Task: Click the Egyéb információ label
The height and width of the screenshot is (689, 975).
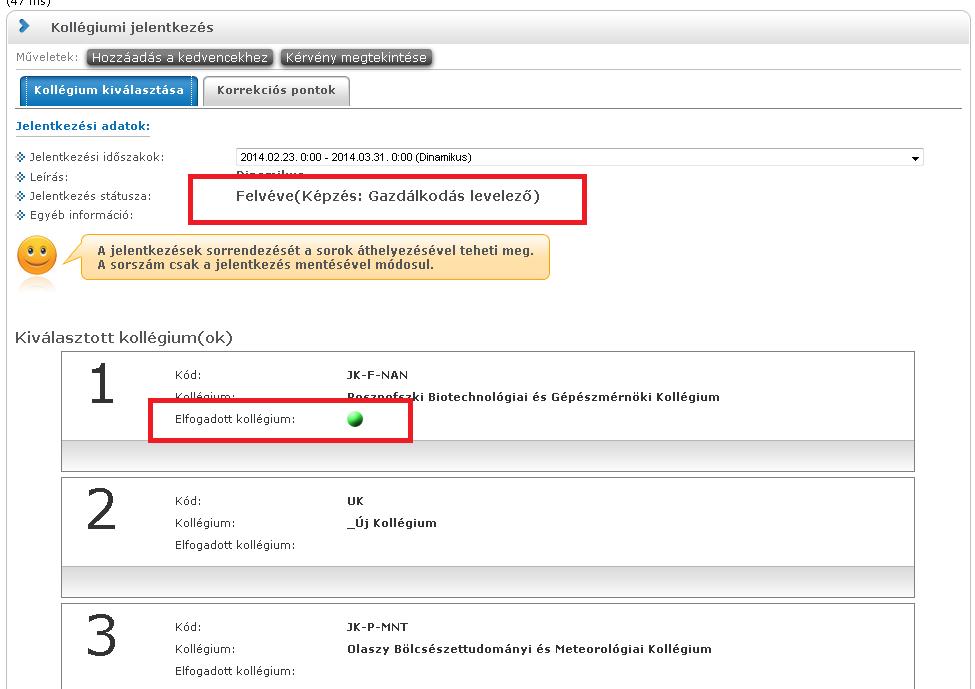Action: (x=81, y=215)
